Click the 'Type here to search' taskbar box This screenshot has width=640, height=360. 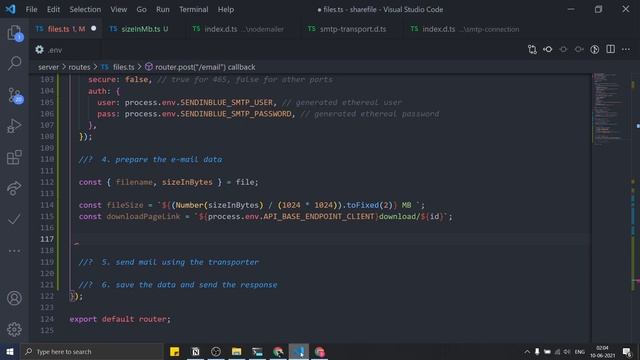pyautogui.click(x=92, y=351)
